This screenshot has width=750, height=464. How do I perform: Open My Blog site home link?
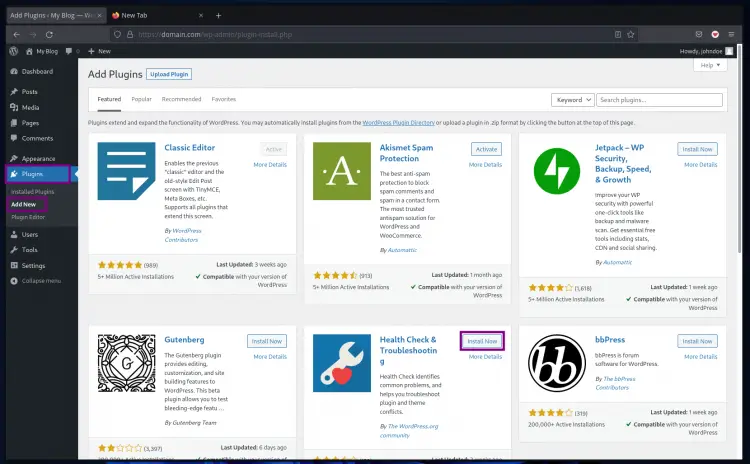click(42, 51)
